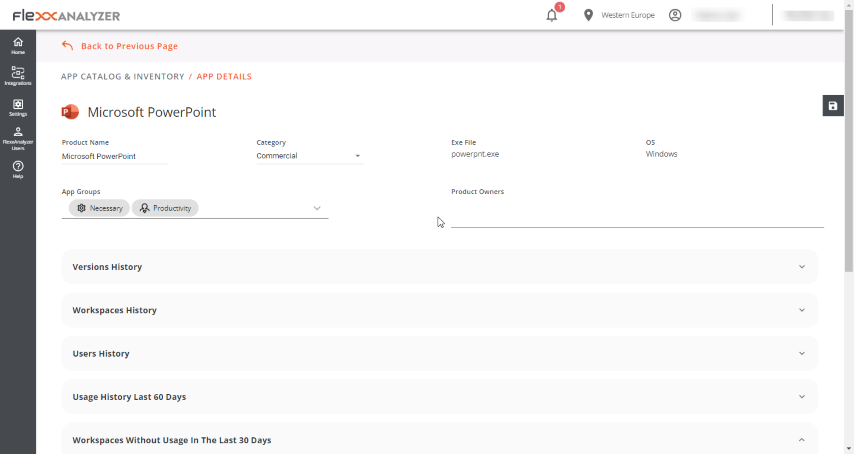Click the Productivity app group chip
Viewport: 854px width, 454px height.
coord(165,208)
